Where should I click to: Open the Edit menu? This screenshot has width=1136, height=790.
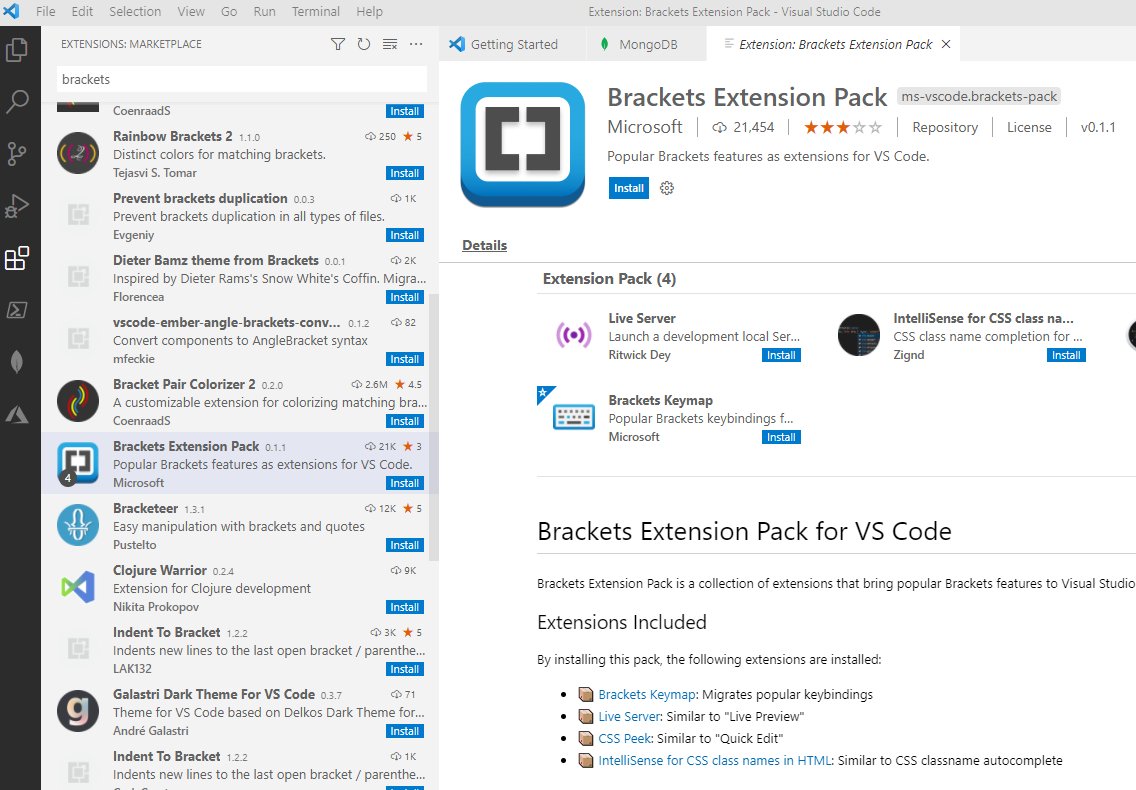82,12
